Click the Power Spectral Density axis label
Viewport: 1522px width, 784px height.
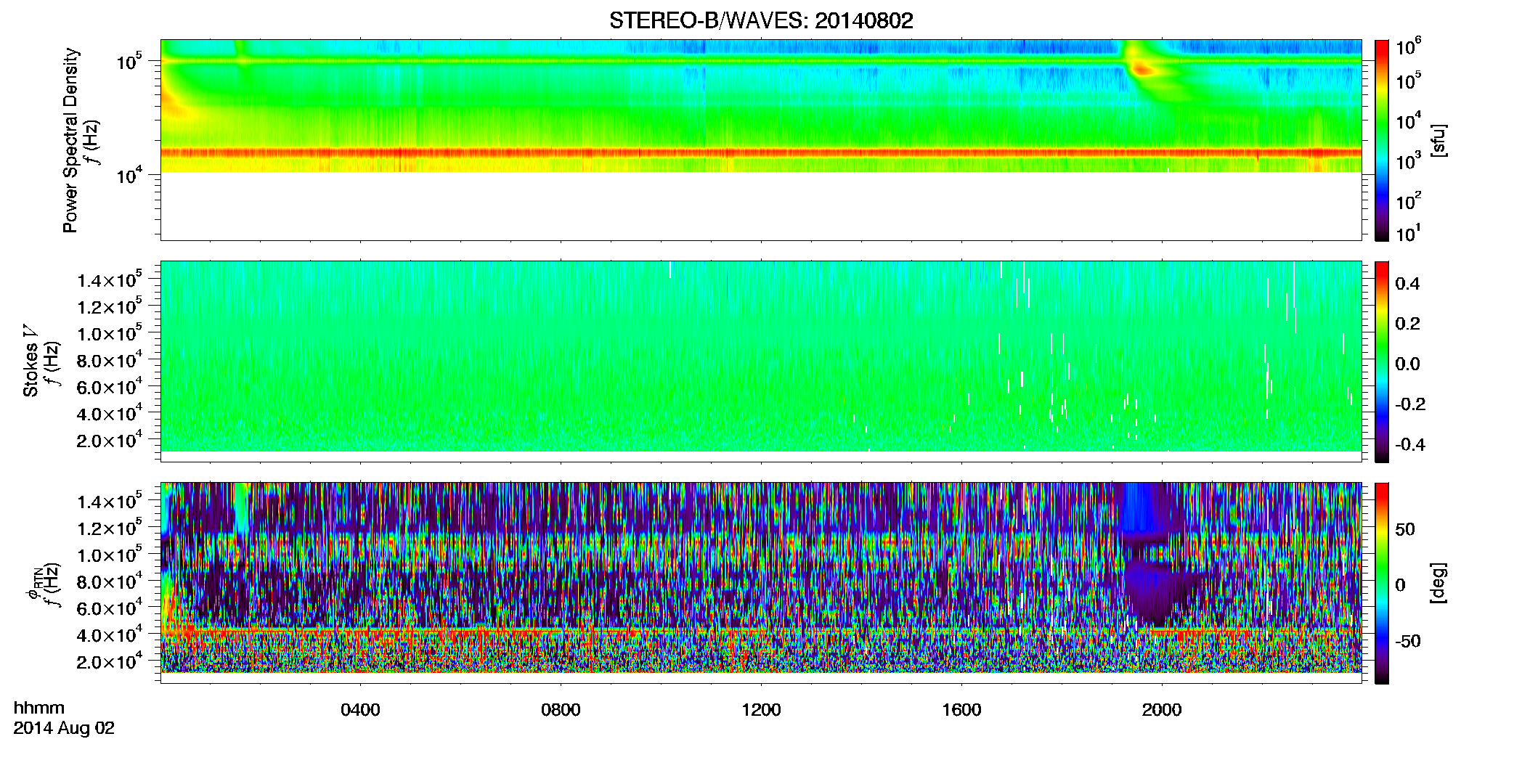tap(70, 140)
